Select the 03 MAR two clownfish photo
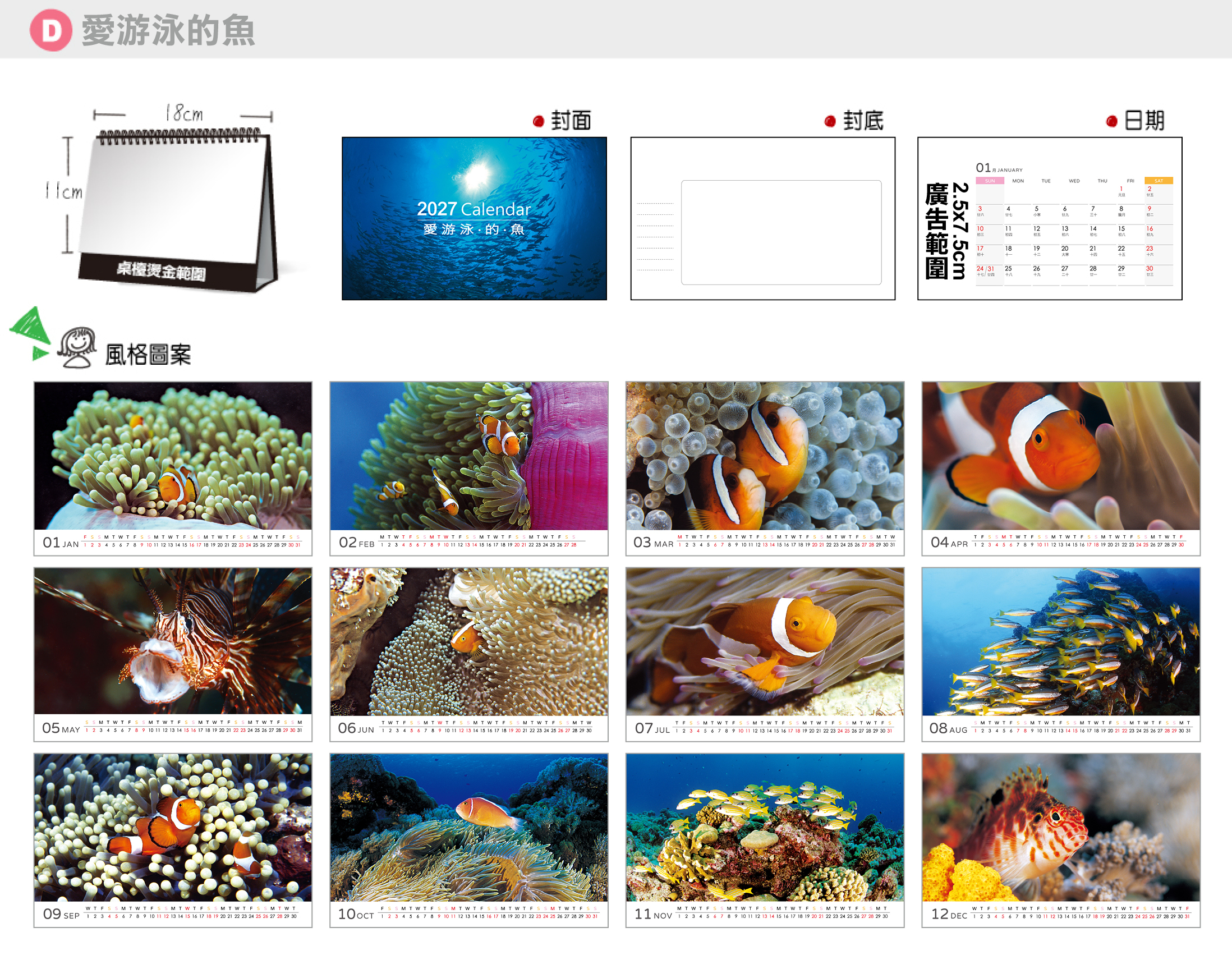This screenshot has width=1232, height=955. click(x=765, y=456)
